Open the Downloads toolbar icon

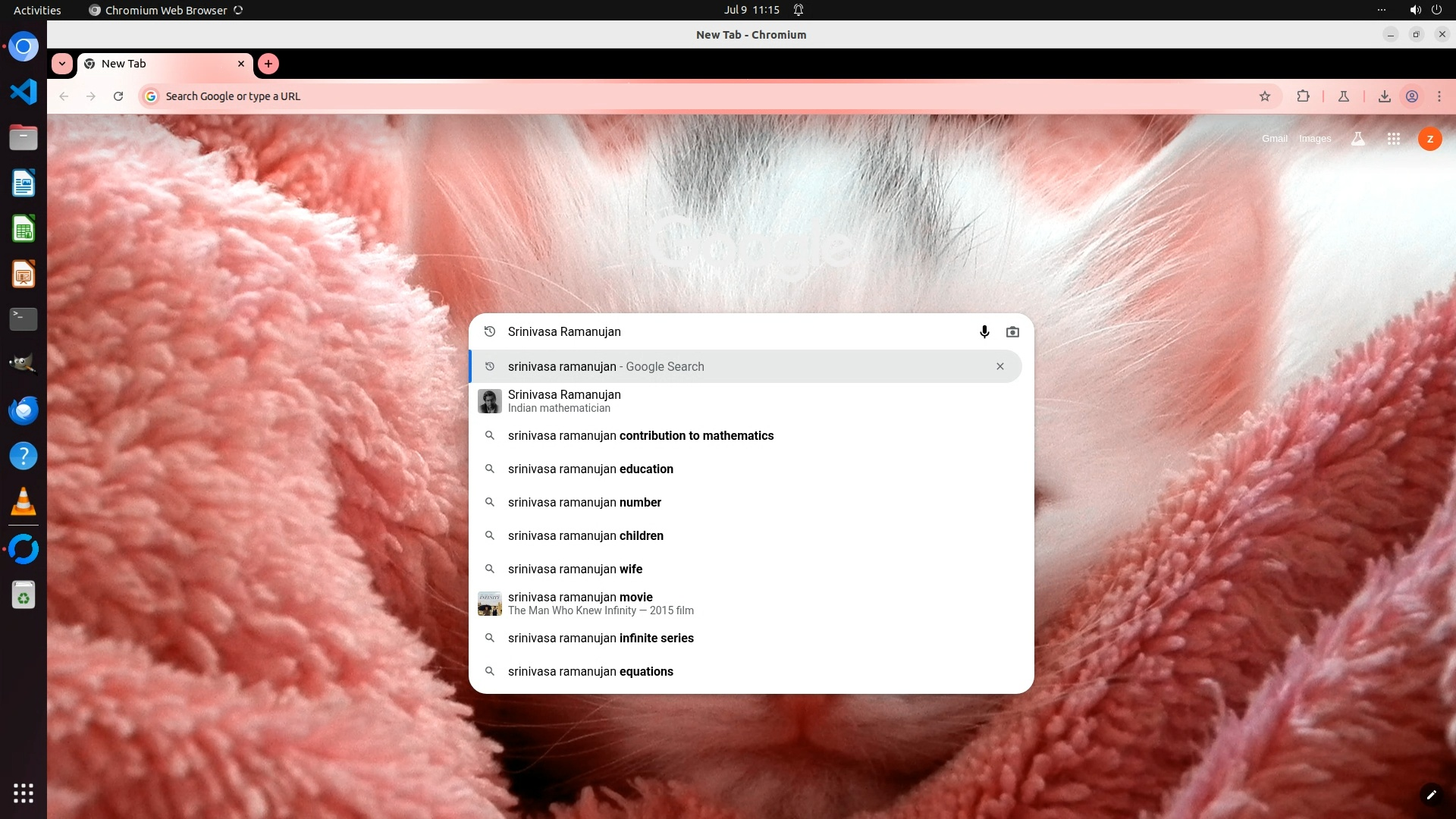click(1384, 96)
